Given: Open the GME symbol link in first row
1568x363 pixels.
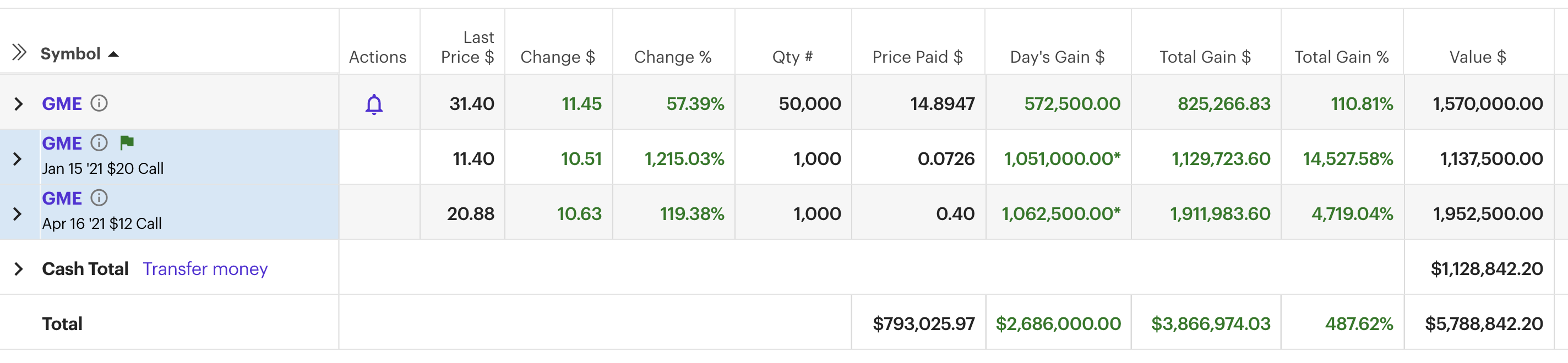Looking at the screenshot, I should [x=61, y=103].
